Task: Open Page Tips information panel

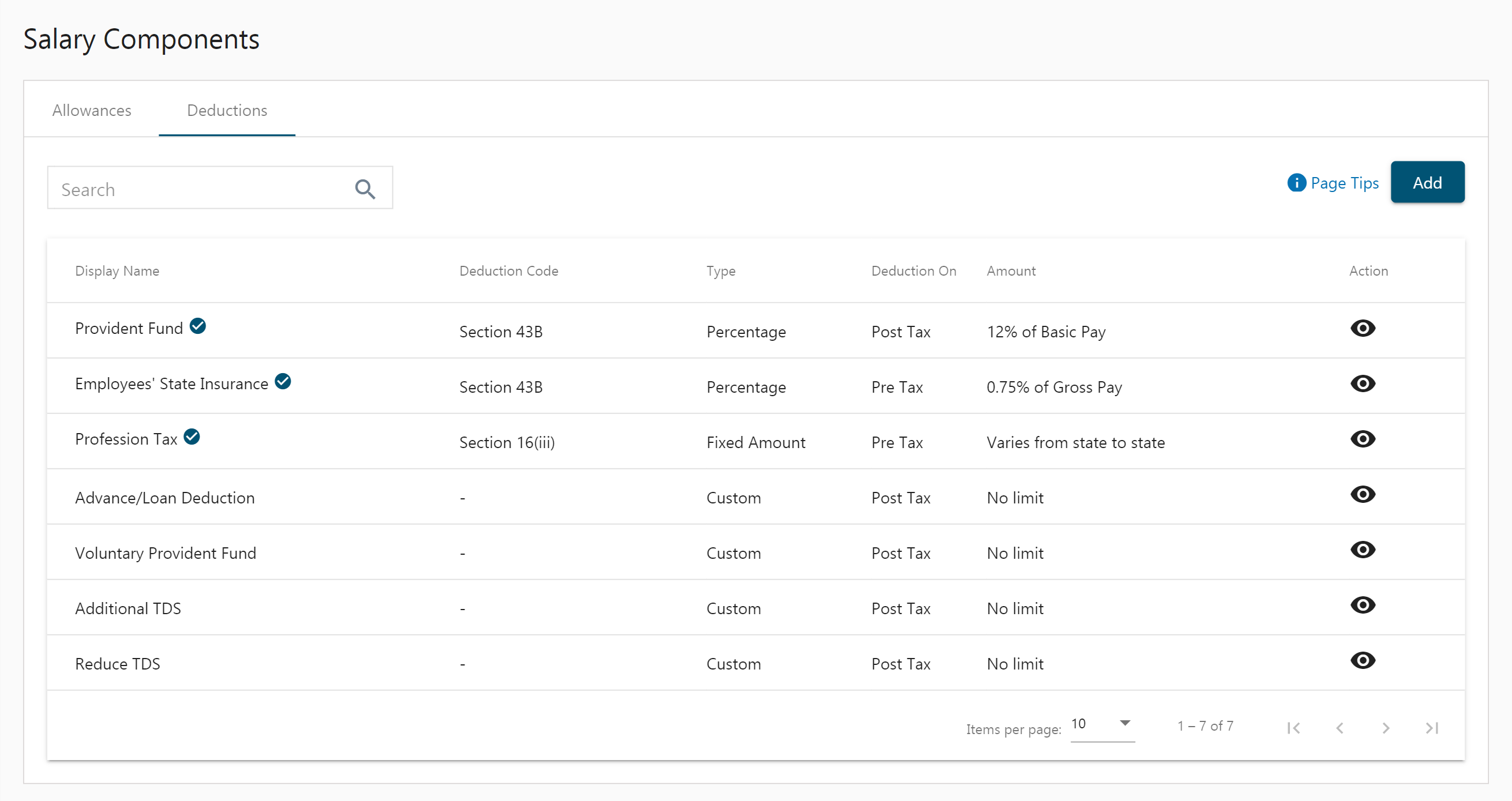Action: (x=1334, y=183)
